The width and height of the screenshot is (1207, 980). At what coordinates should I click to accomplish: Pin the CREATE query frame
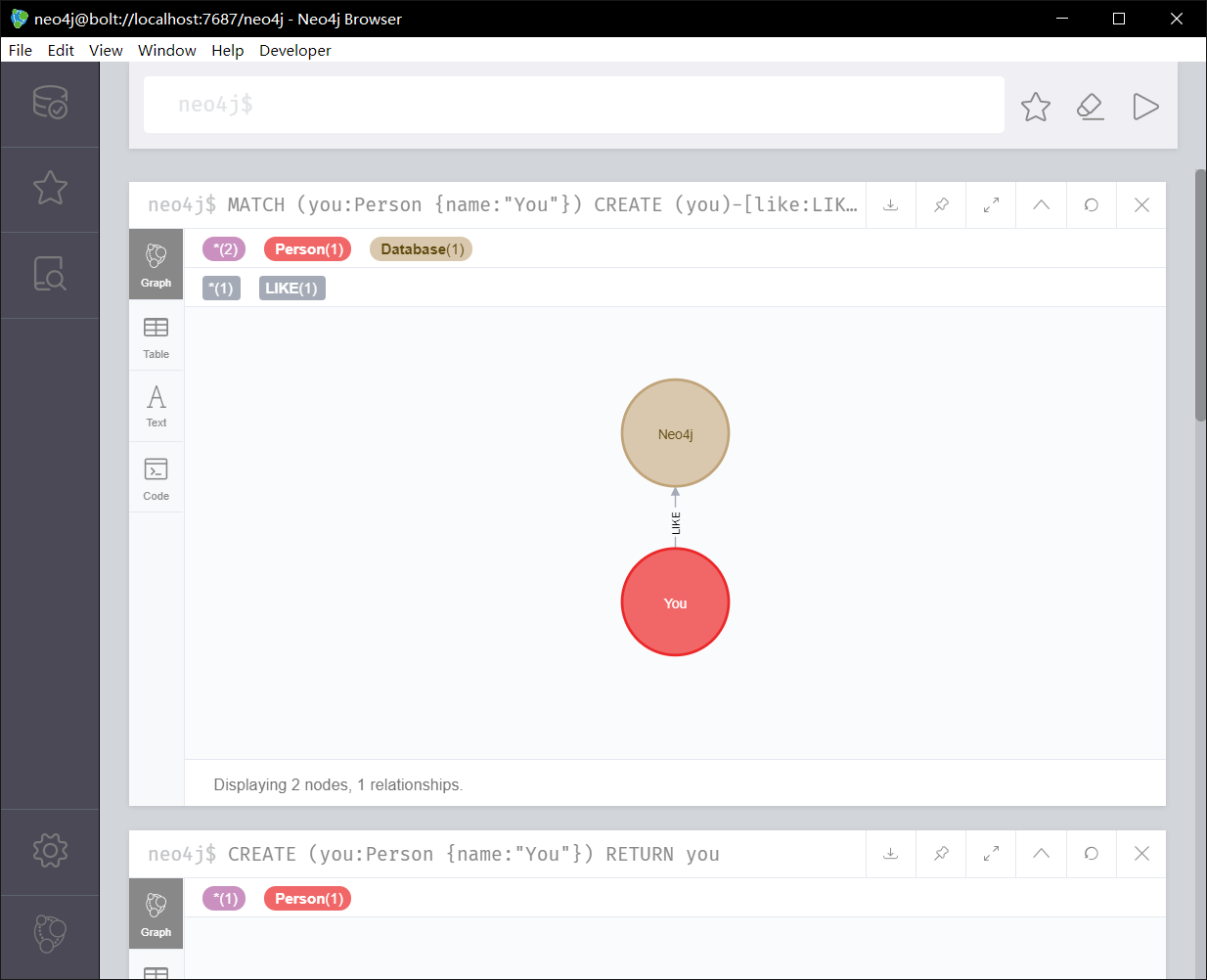[941, 854]
